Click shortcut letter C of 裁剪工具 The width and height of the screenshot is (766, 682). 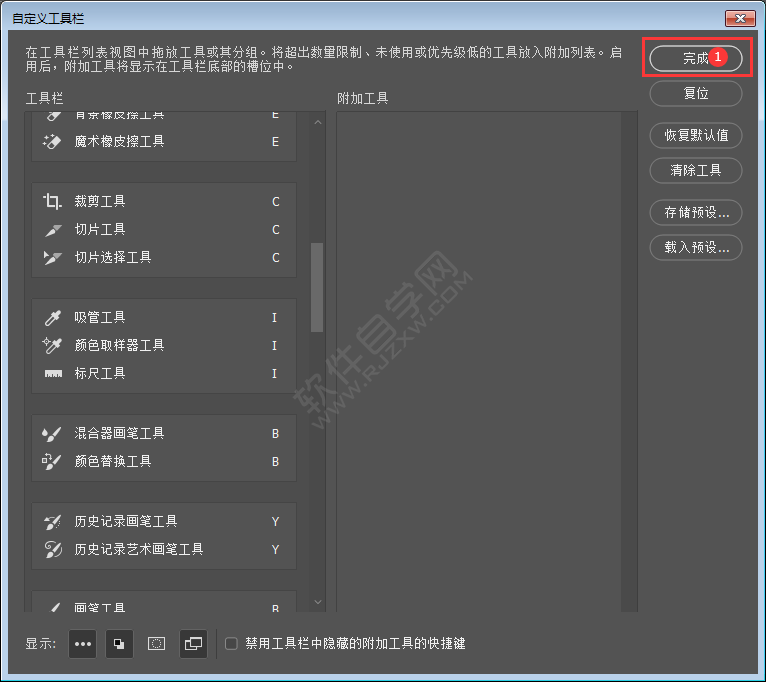pos(276,202)
